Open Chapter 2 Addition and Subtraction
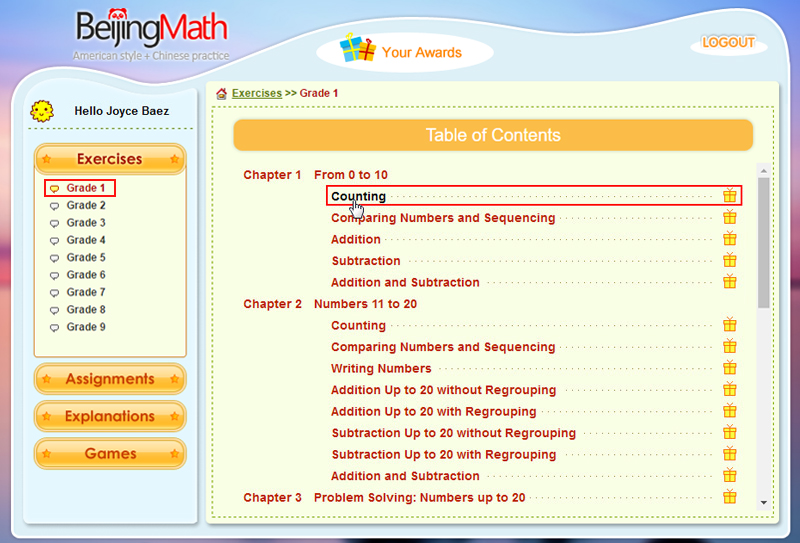The image size is (800, 543). point(405,476)
